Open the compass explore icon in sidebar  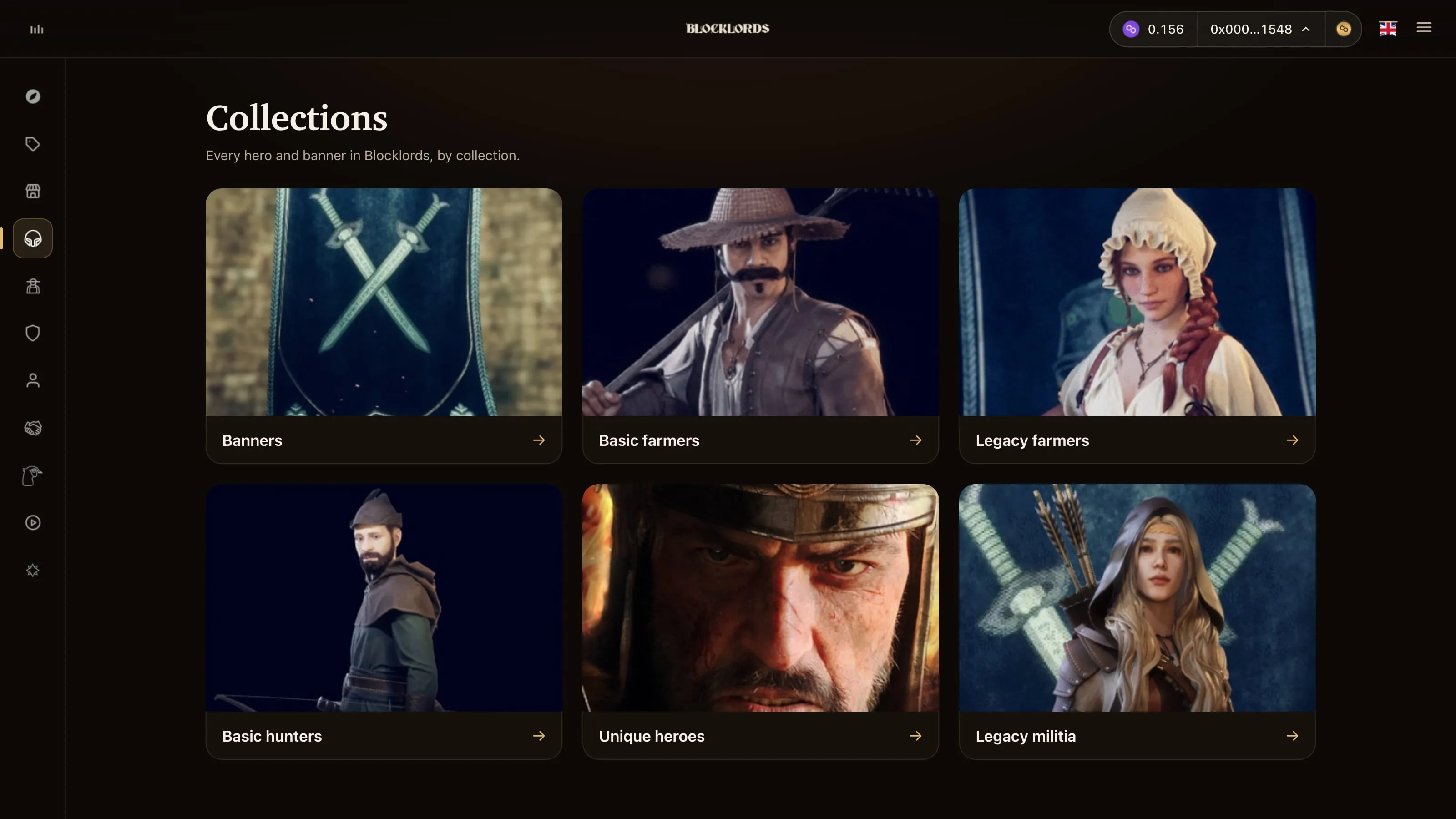[33, 96]
